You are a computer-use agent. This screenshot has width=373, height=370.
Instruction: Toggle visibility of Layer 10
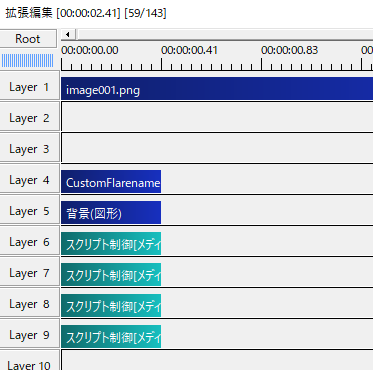pyautogui.click(x=29, y=363)
